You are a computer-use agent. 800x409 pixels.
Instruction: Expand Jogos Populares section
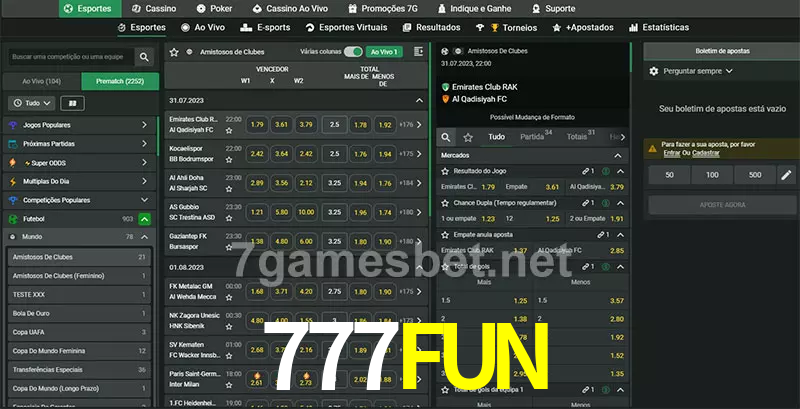(144, 125)
